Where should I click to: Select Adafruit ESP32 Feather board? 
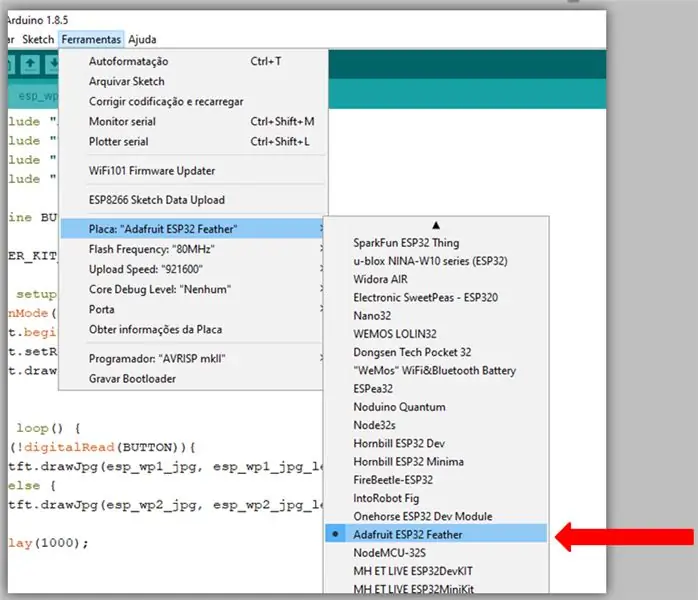pyautogui.click(x=436, y=534)
